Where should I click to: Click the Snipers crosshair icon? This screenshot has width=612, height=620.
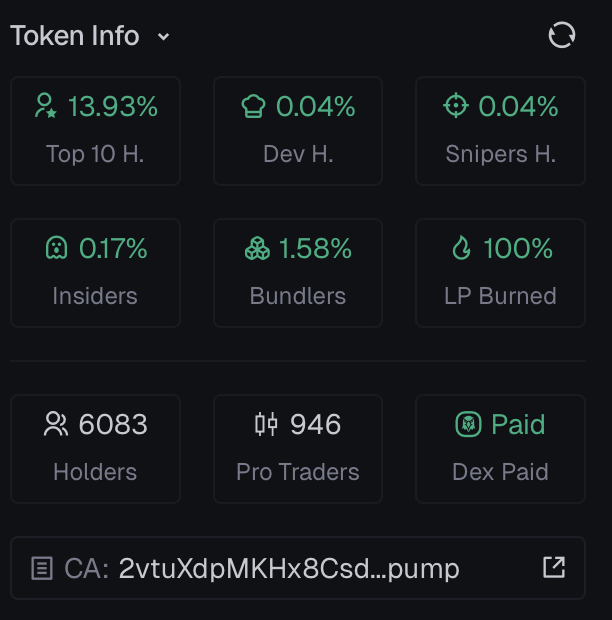456,106
